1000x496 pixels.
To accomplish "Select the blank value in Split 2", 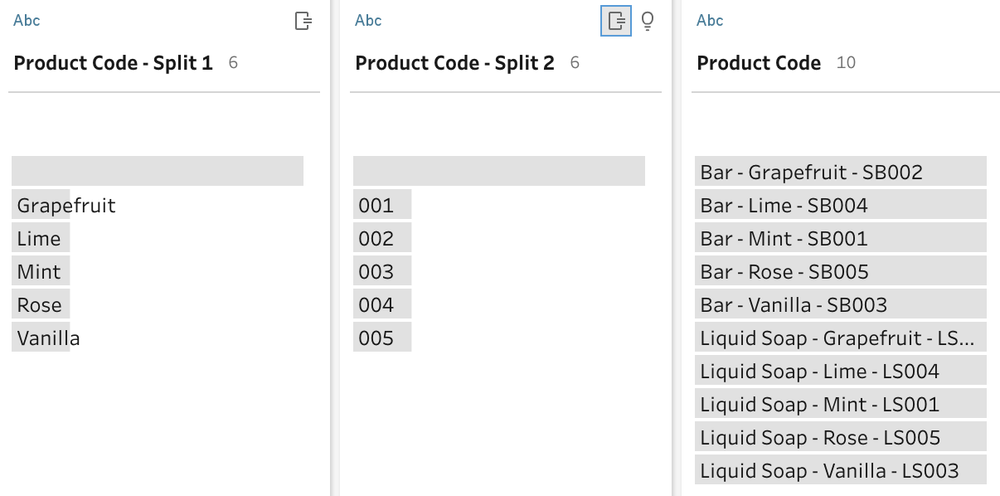I will point(498,171).
